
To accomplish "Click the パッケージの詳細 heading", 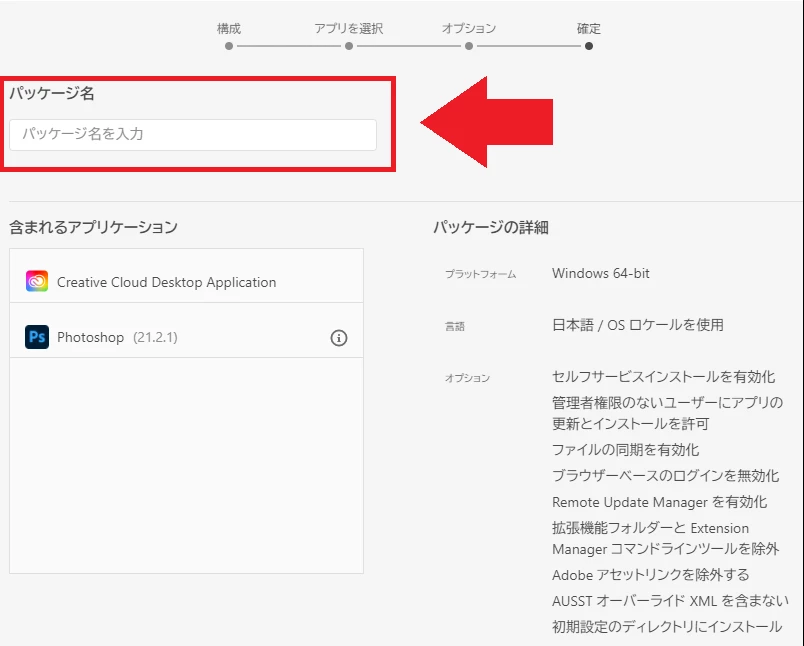I will [x=491, y=227].
